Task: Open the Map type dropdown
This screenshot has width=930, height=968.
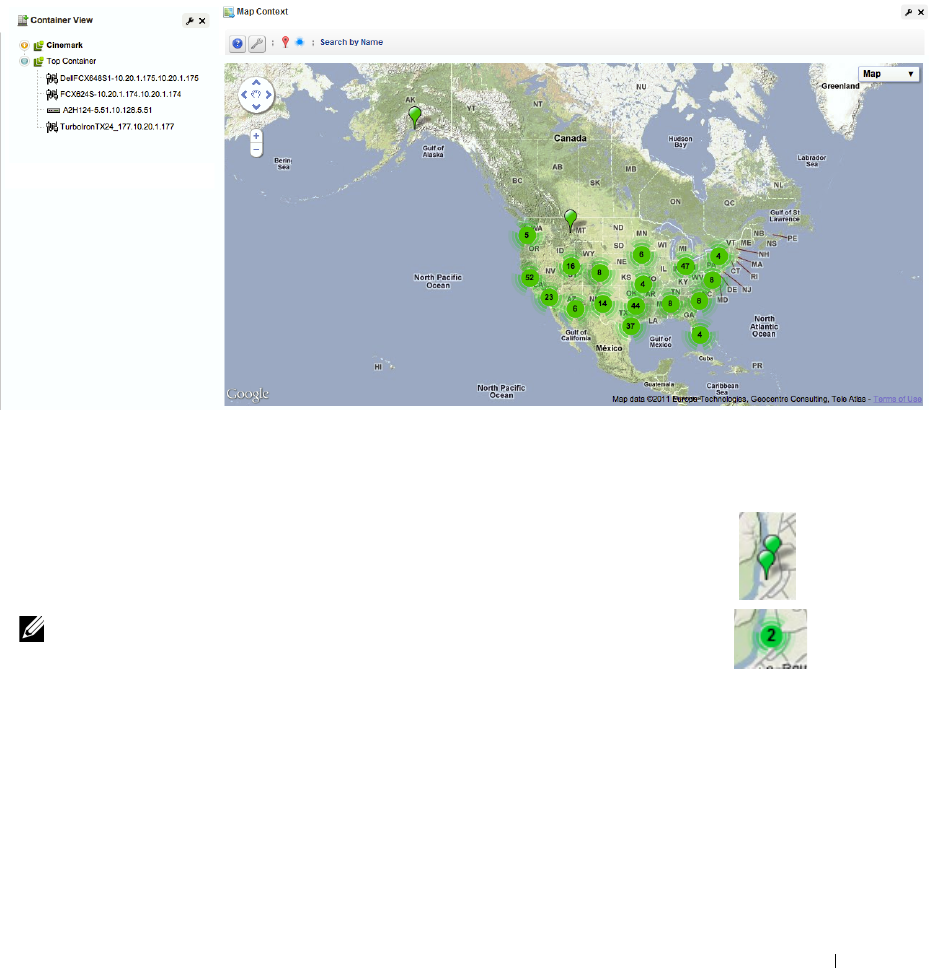Action: pos(888,74)
